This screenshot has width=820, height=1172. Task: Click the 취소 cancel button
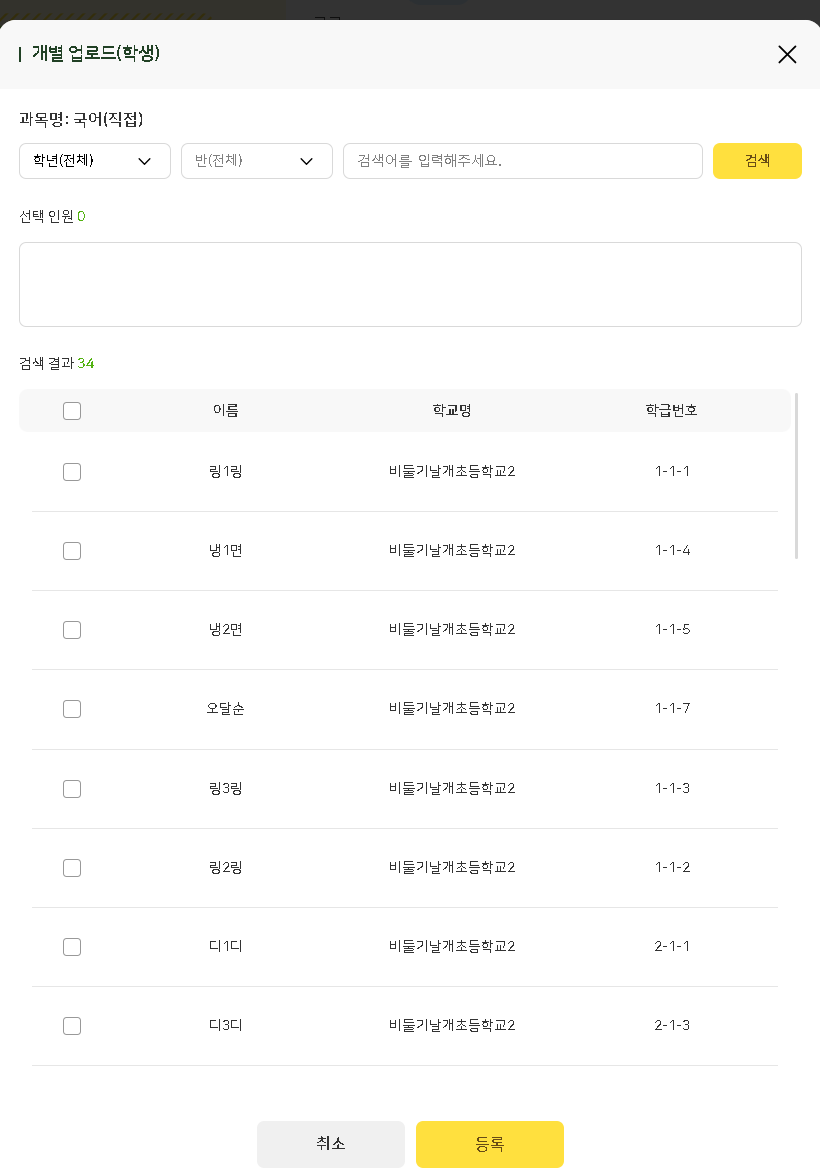click(x=331, y=1144)
